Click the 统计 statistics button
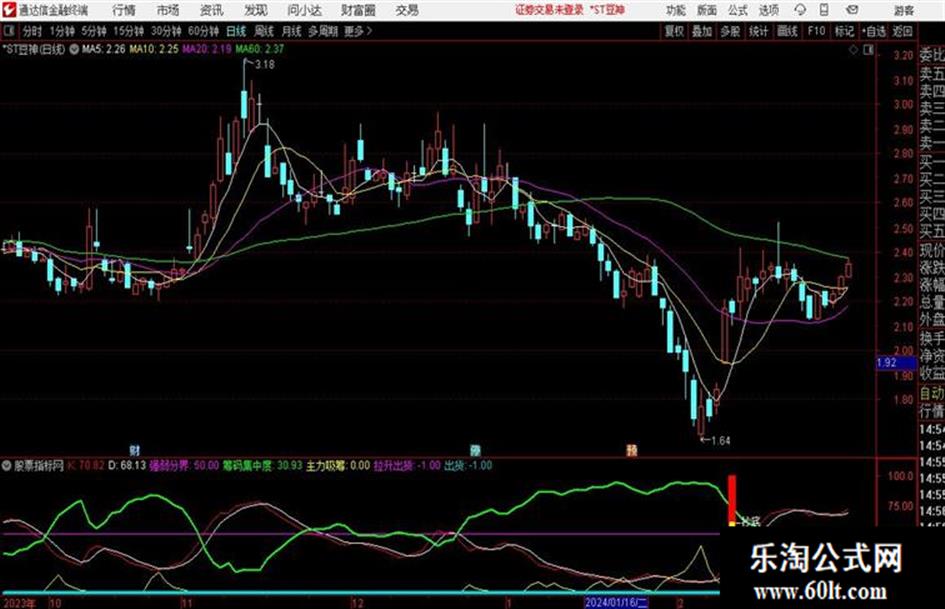The height and width of the screenshot is (609, 945). point(759,31)
